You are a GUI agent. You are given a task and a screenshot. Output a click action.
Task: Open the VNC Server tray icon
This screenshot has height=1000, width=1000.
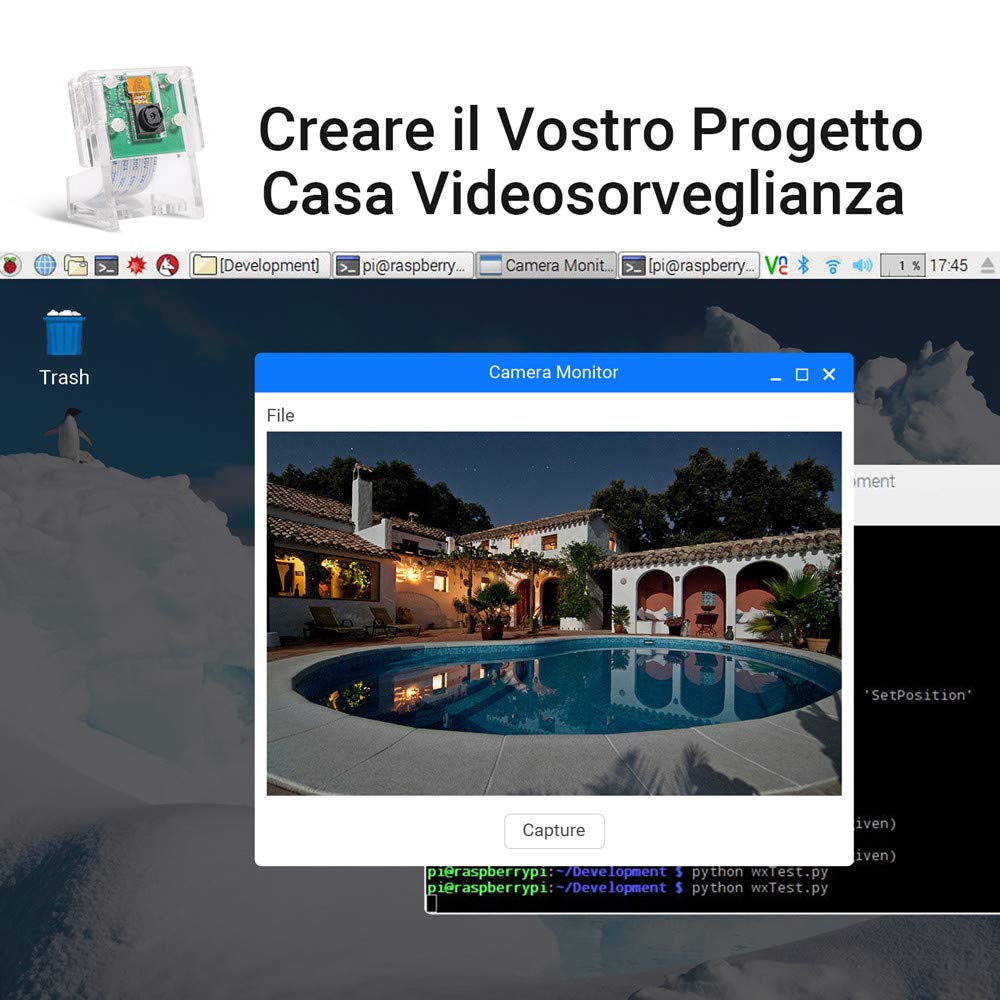coord(776,265)
